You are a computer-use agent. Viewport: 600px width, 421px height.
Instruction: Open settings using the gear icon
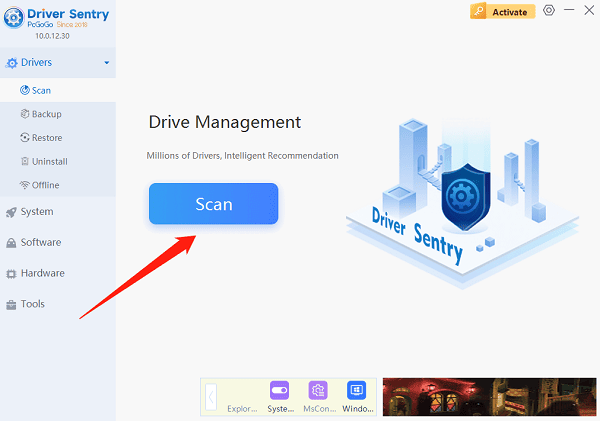[x=548, y=11]
